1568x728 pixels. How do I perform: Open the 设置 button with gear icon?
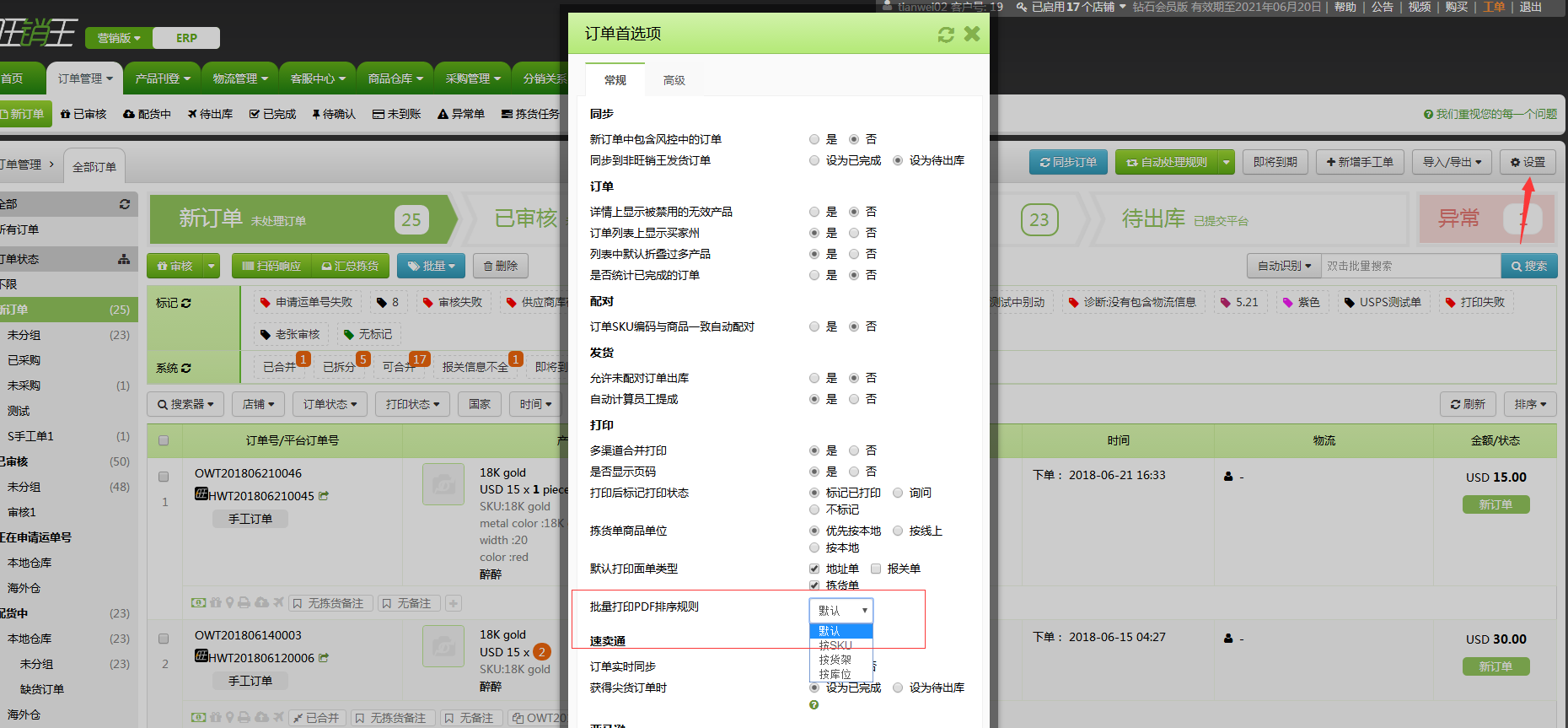point(1528,162)
